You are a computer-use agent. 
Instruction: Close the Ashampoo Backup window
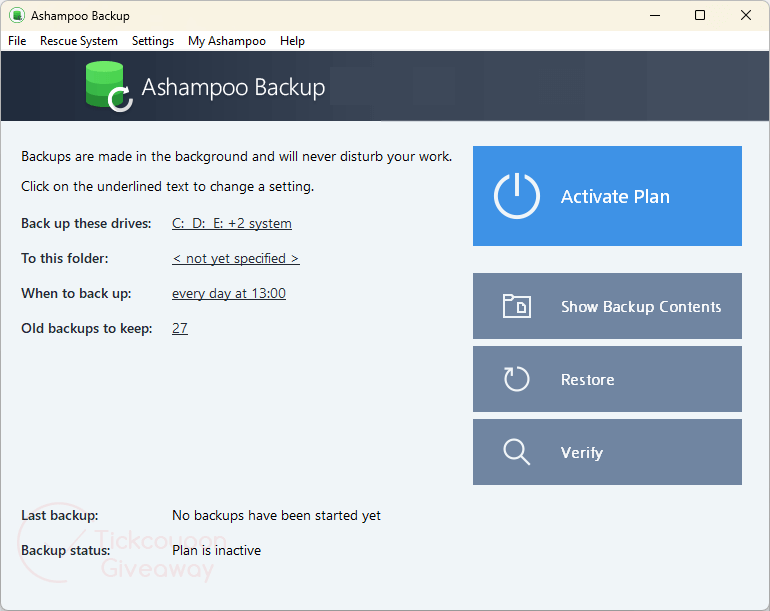pyautogui.click(x=745, y=16)
